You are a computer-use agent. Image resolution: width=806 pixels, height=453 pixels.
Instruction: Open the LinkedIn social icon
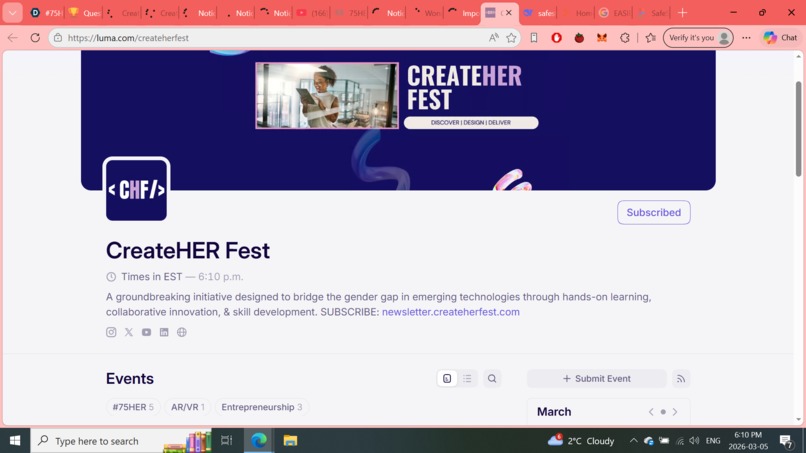point(164,332)
